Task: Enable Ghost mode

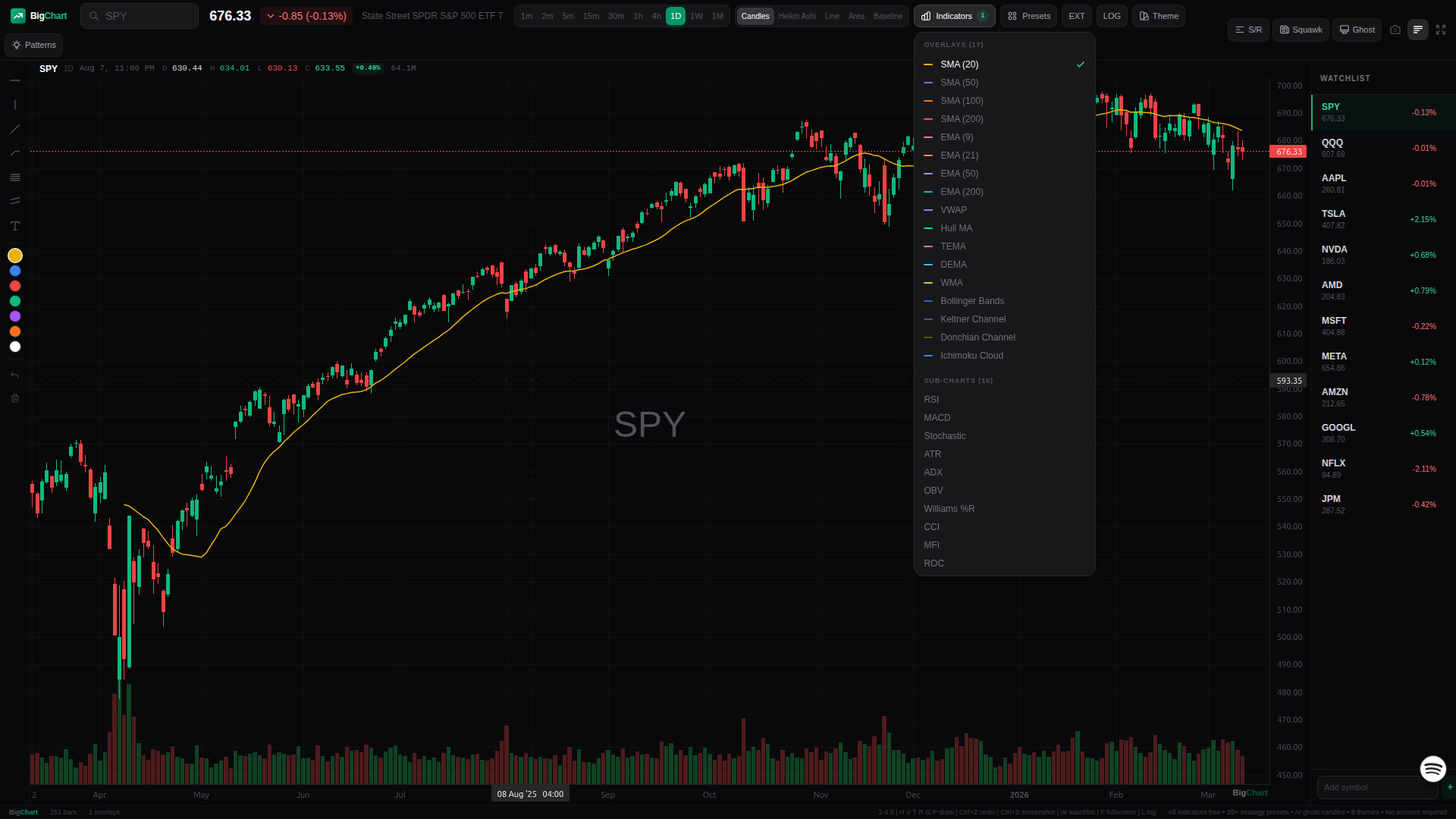Action: coord(1357,30)
